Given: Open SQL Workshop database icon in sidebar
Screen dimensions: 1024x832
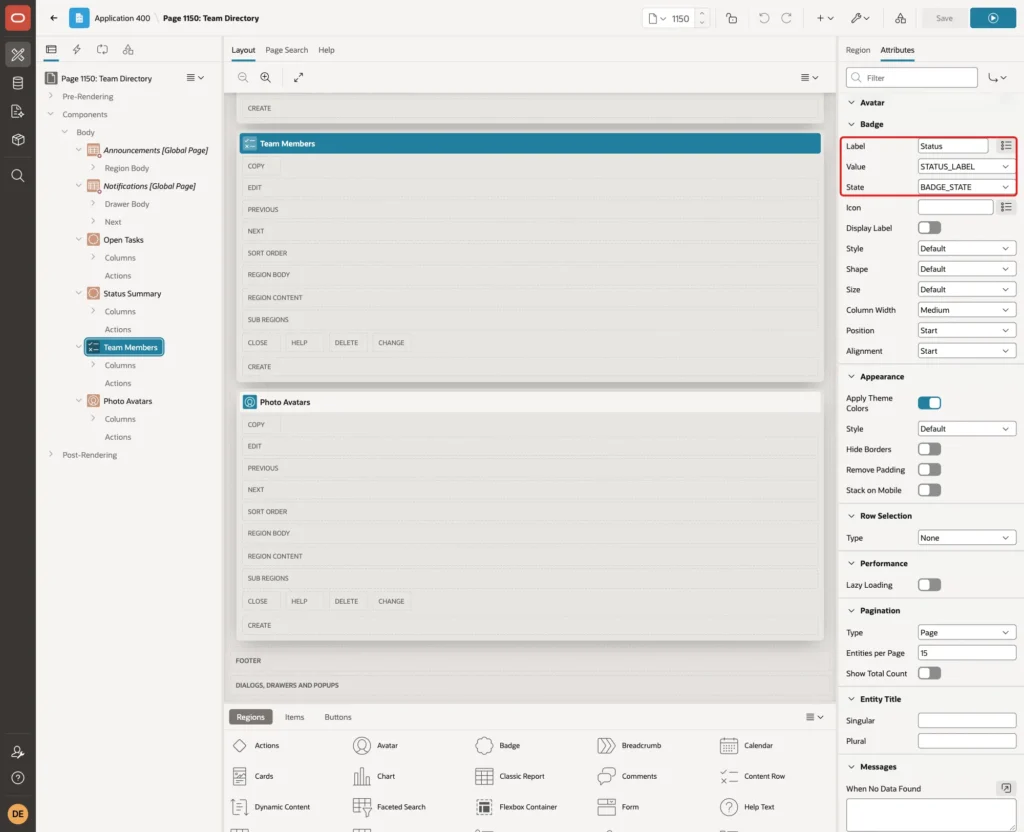Looking at the screenshot, I should coord(18,83).
